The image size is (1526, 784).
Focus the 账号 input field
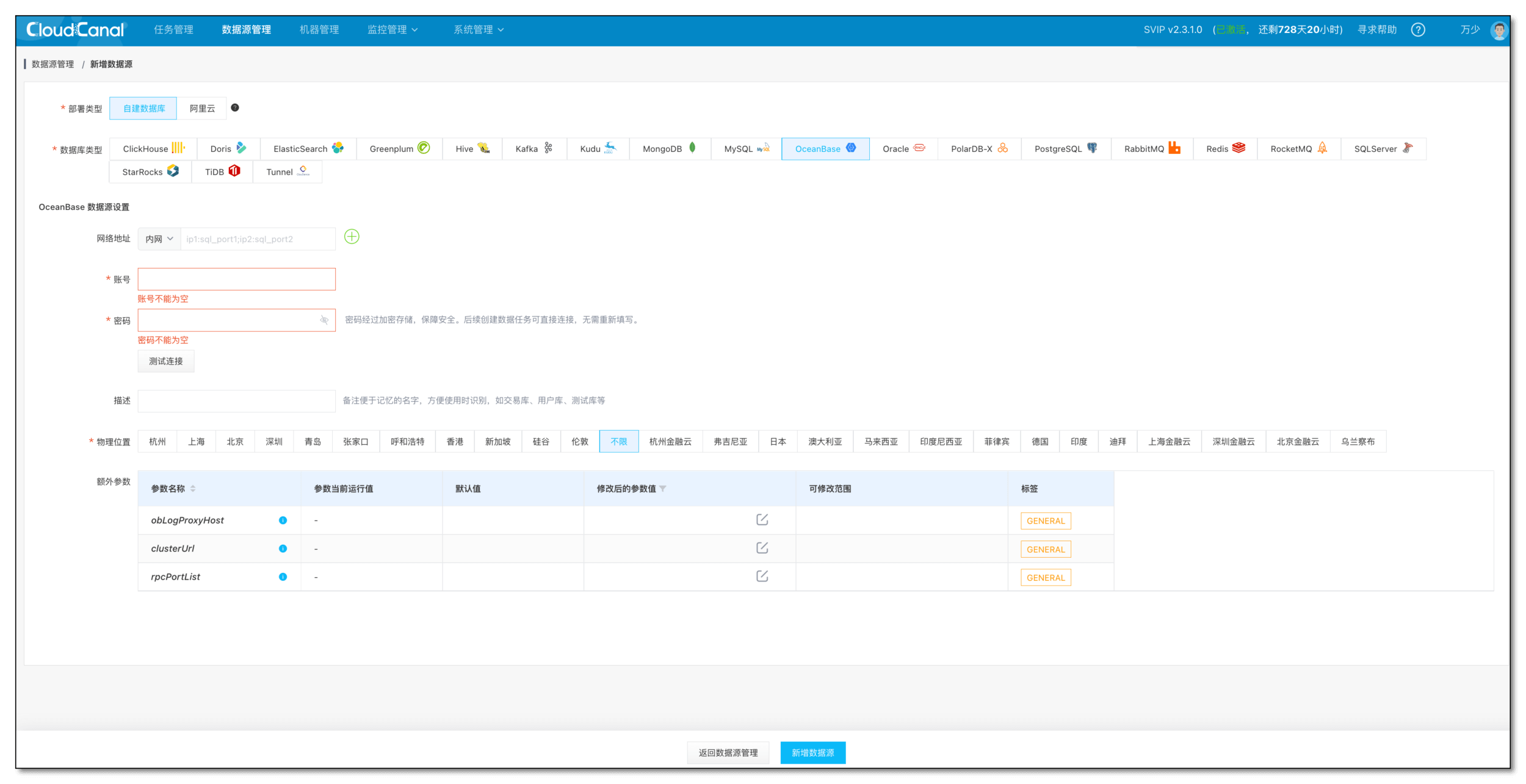pyautogui.click(x=236, y=279)
